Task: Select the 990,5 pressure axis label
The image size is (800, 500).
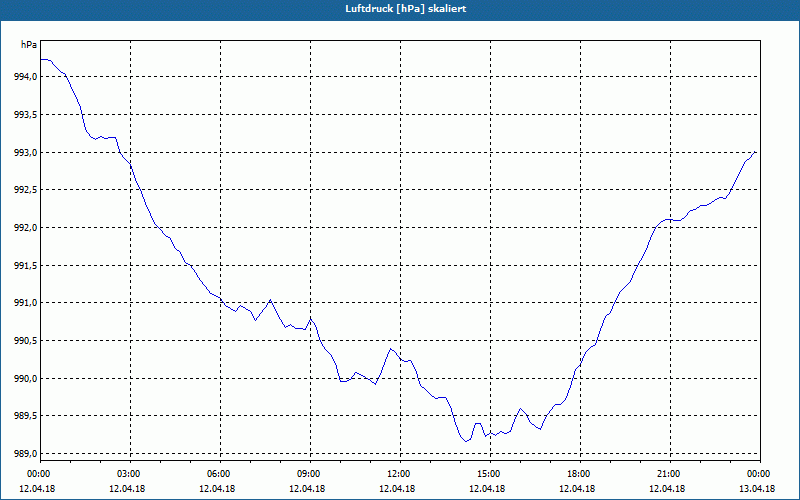Action: (x=24, y=341)
